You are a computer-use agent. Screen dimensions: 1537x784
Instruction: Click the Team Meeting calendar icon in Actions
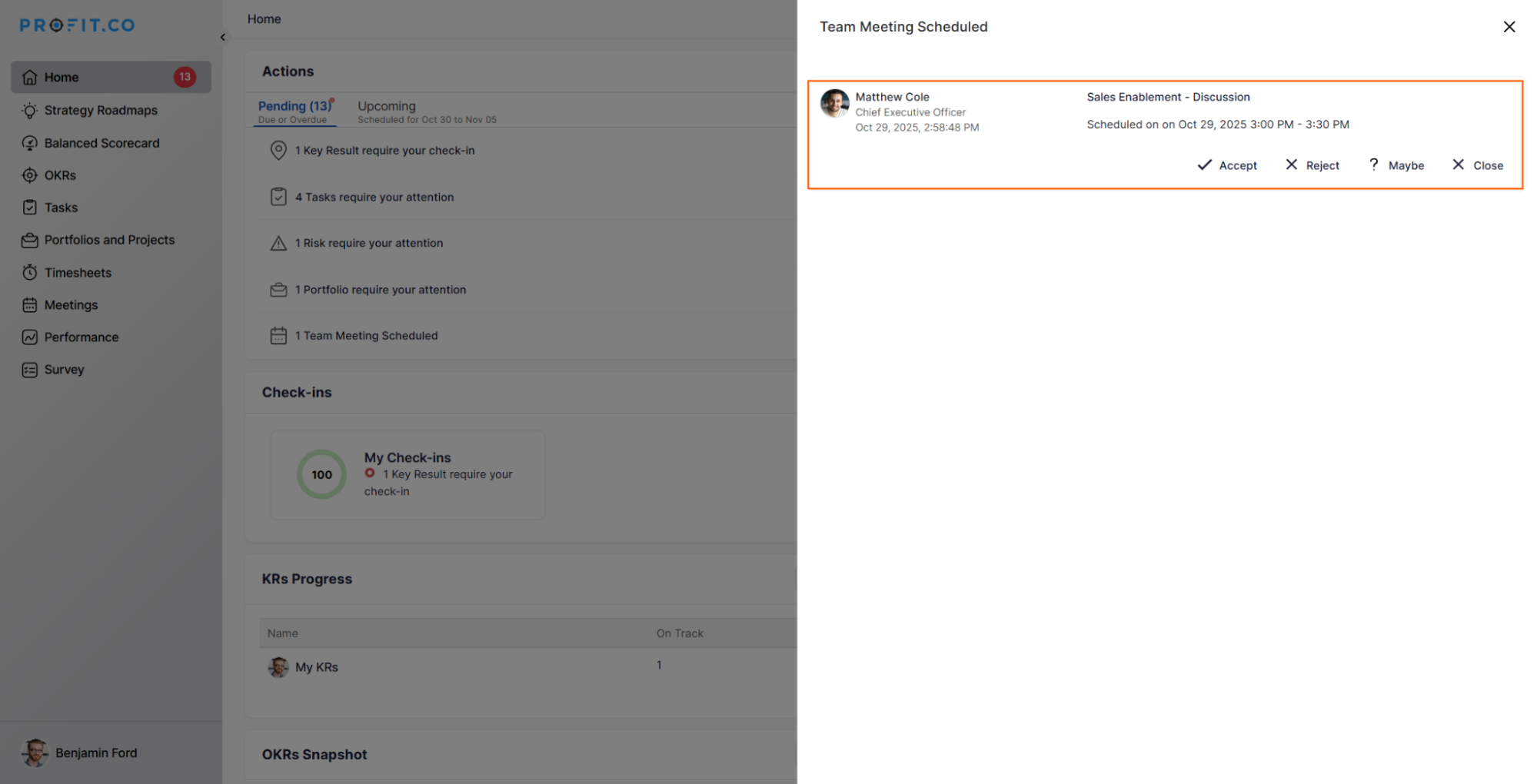(278, 336)
